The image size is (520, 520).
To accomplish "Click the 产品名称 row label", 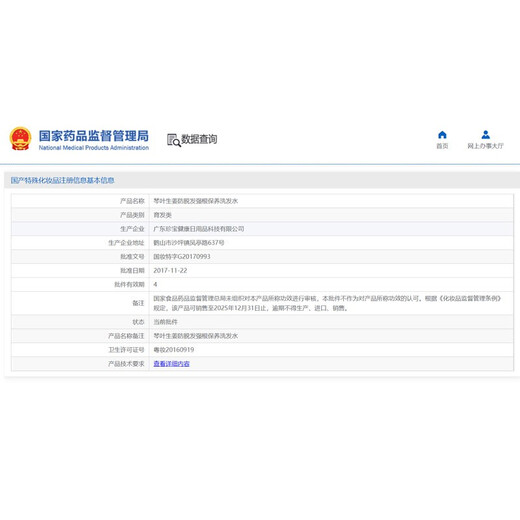I will coord(132,201).
